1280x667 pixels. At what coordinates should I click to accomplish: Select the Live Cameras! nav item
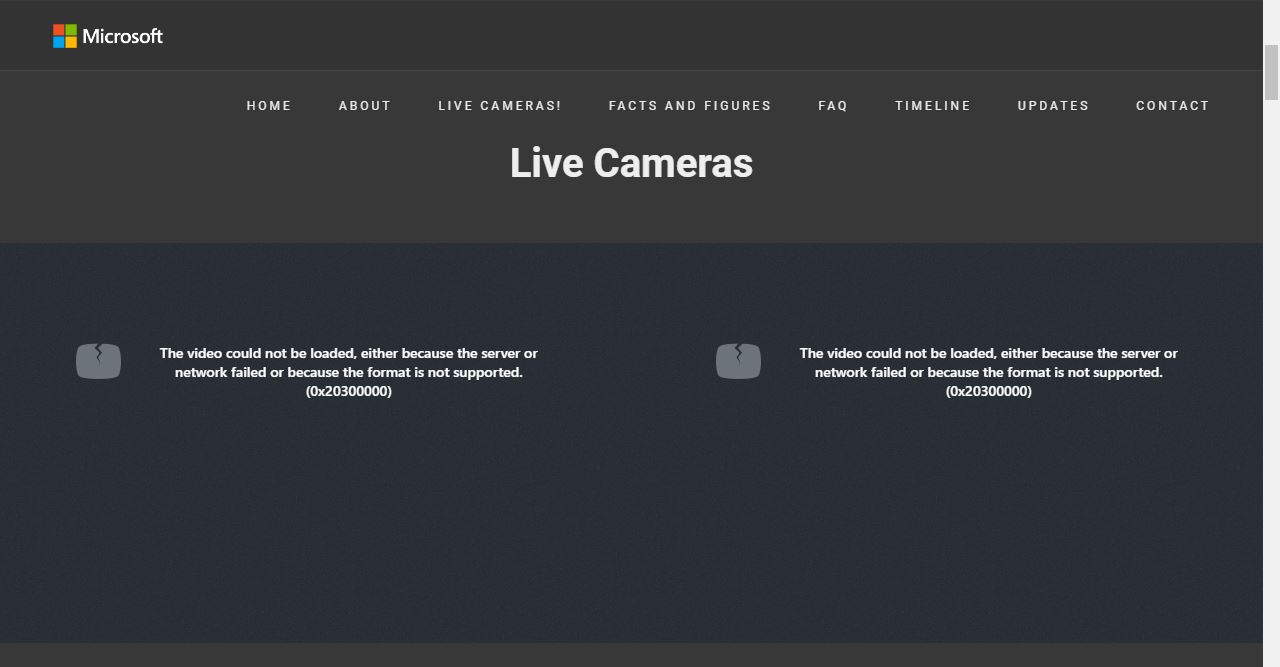(500, 105)
